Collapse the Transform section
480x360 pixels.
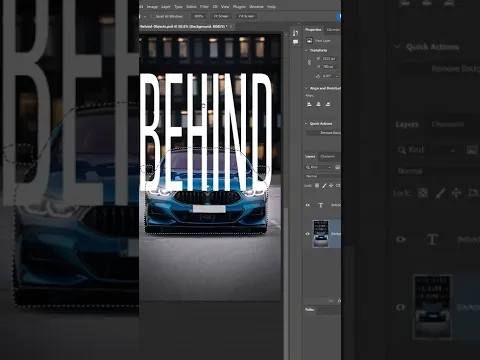(x=306, y=50)
